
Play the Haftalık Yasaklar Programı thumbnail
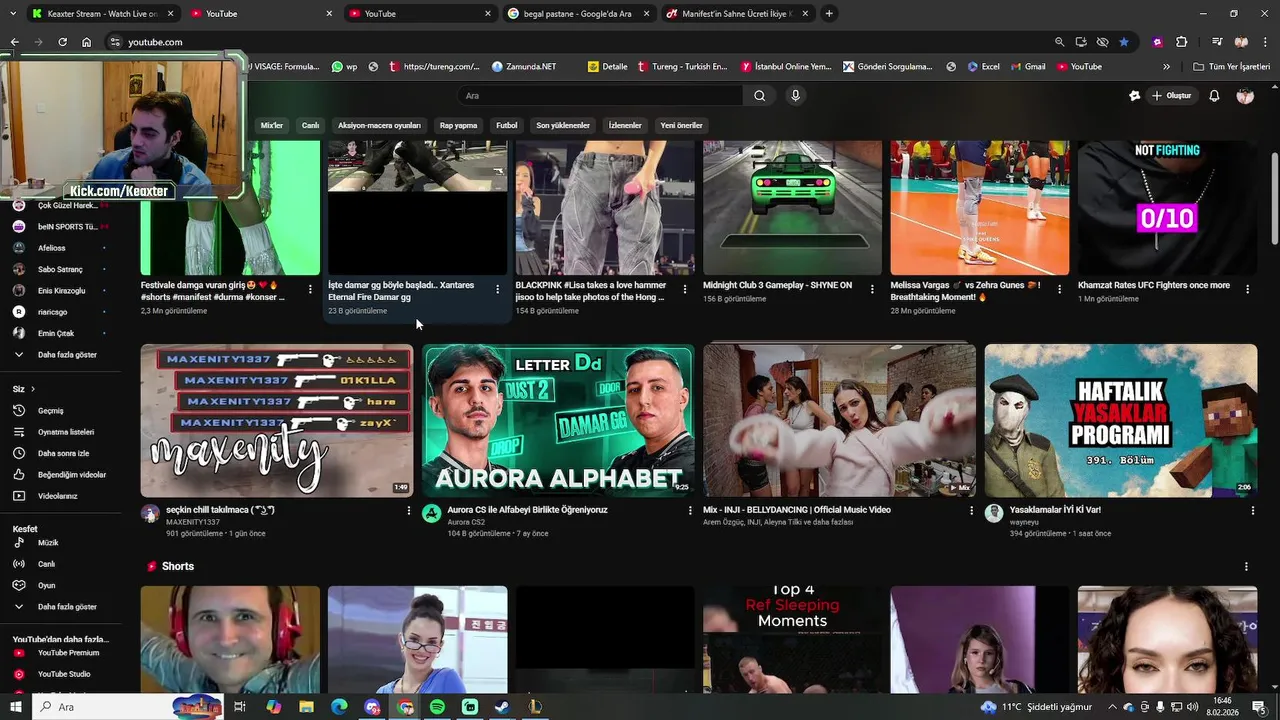(1121, 421)
